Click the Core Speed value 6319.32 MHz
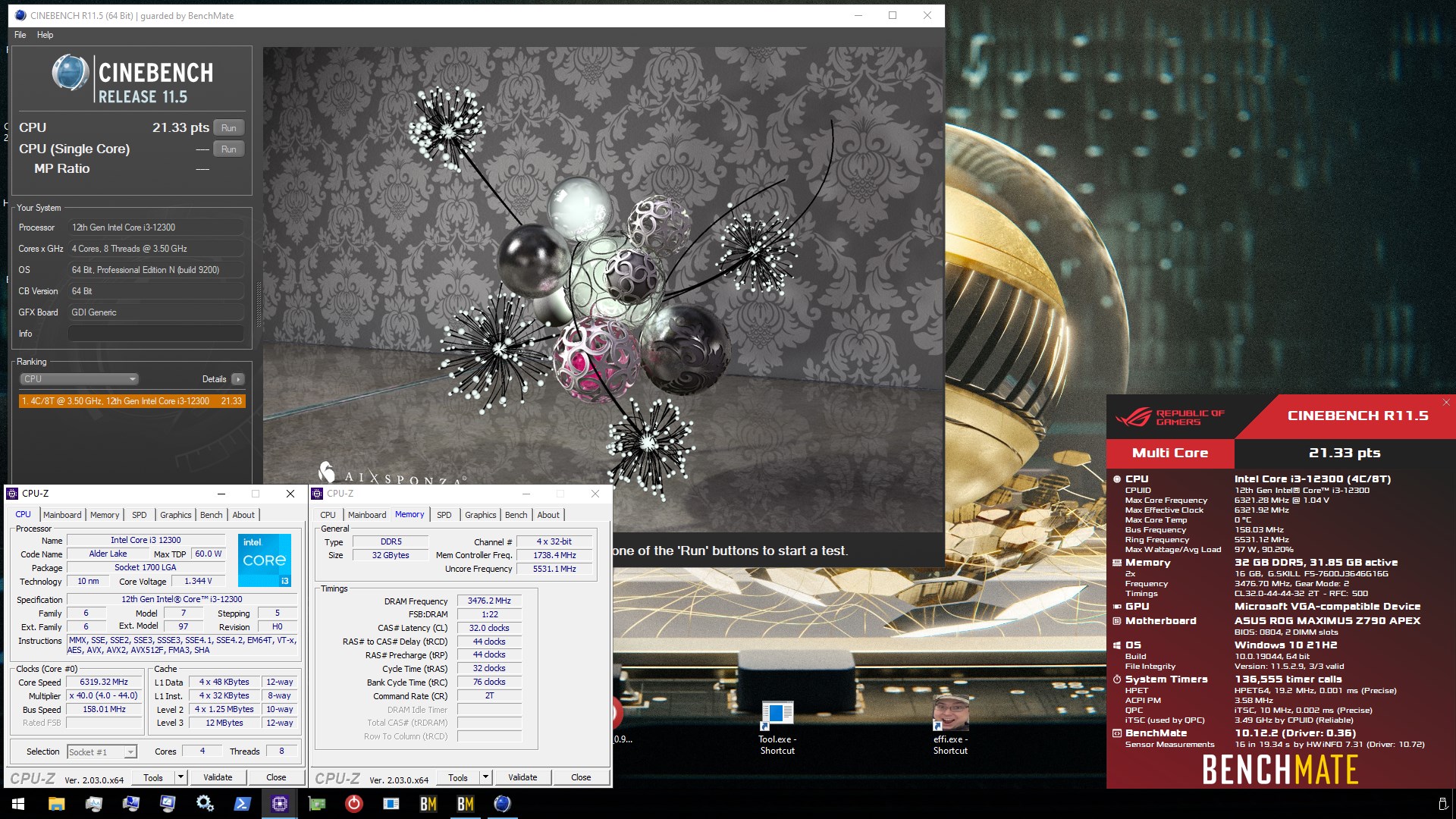Image resolution: width=1456 pixels, height=819 pixels. (x=105, y=682)
